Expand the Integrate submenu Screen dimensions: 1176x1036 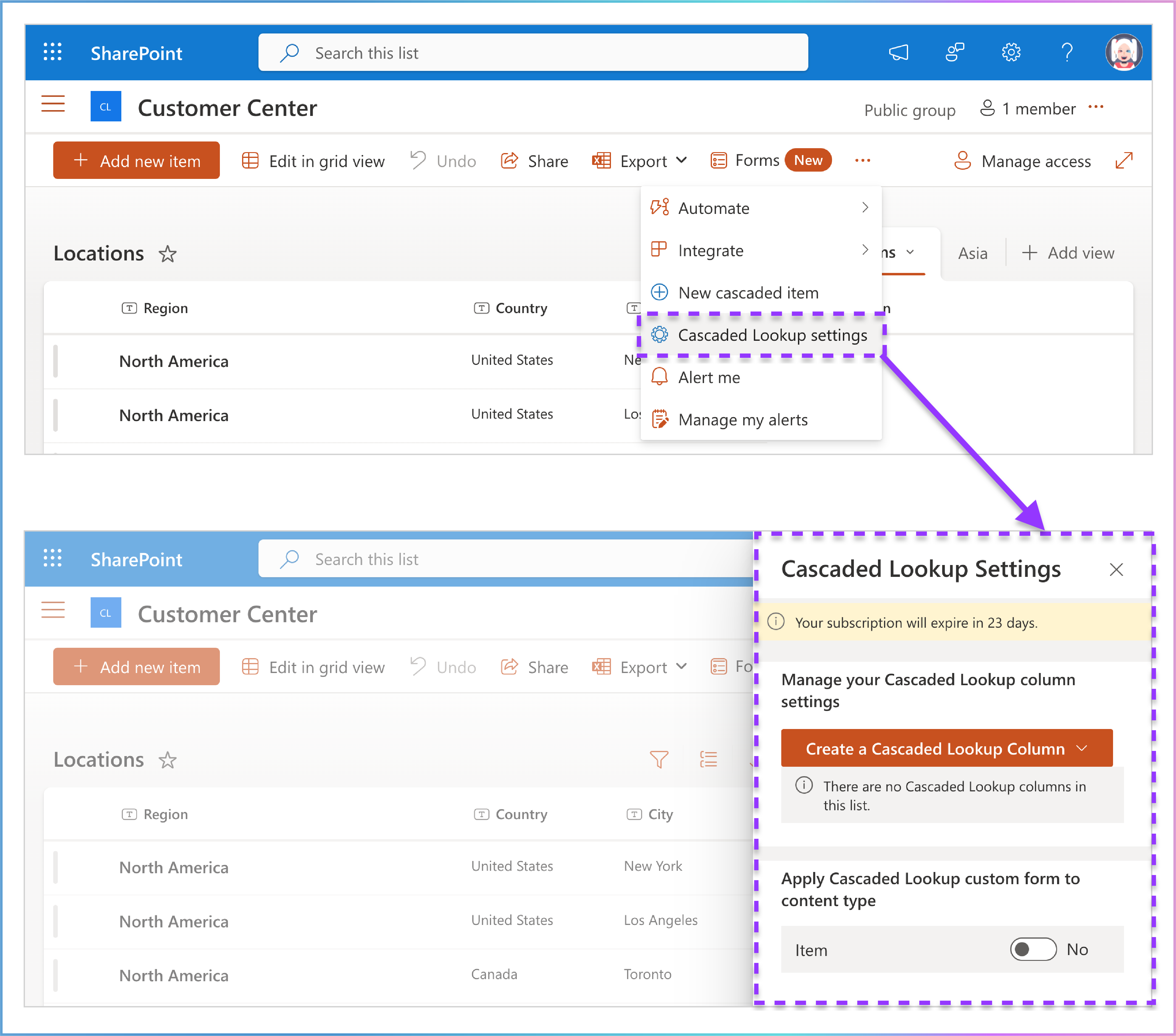761,250
